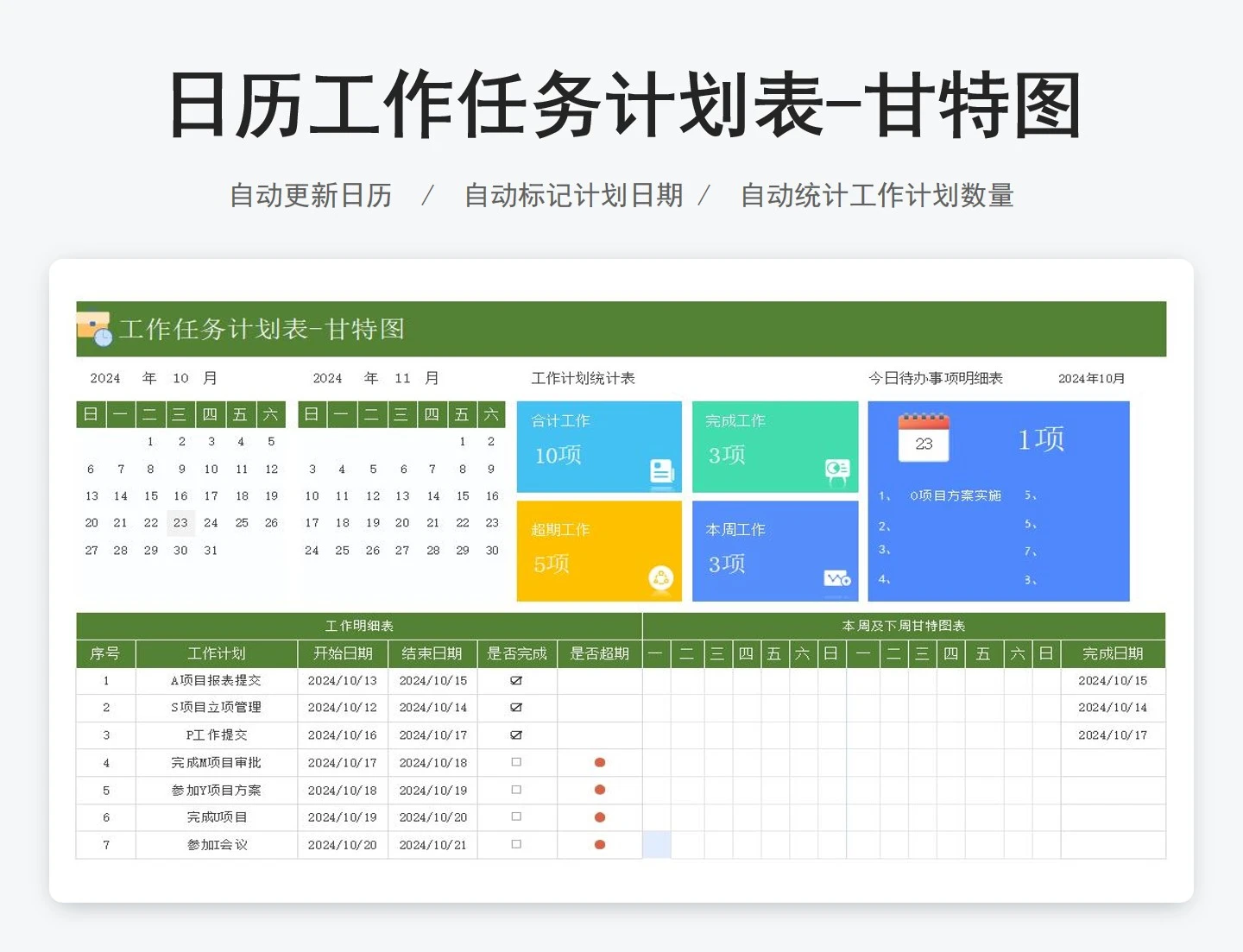Open the 年 dropdown showing 2024
Screen dimensions: 1243x952
(105, 378)
